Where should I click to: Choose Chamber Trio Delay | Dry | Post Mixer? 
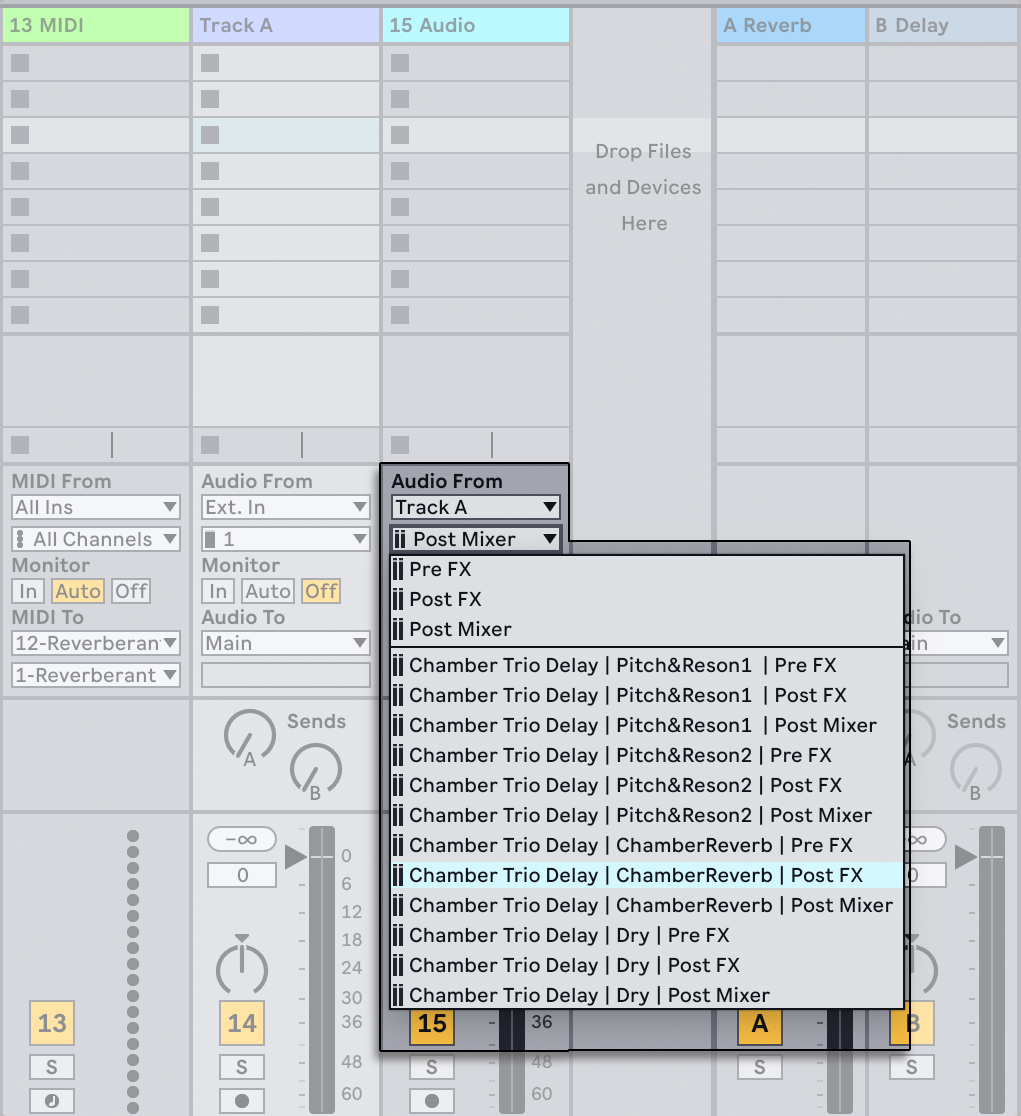(x=590, y=995)
